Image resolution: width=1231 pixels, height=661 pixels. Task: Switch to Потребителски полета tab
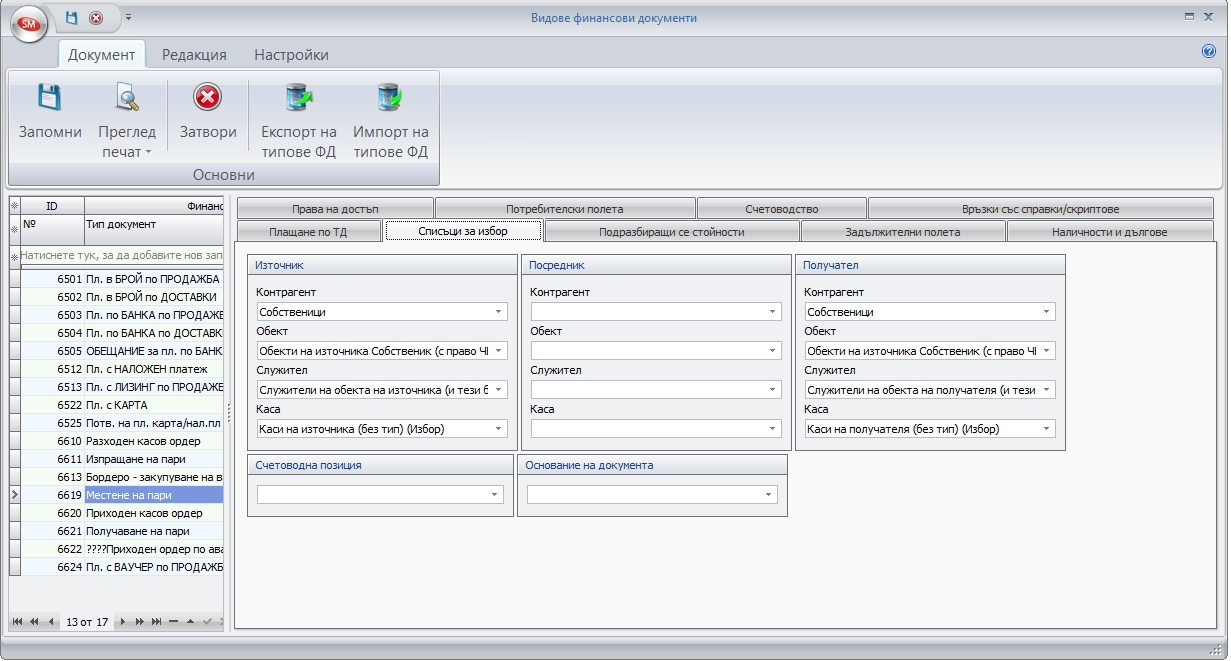pyautogui.click(x=565, y=209)
